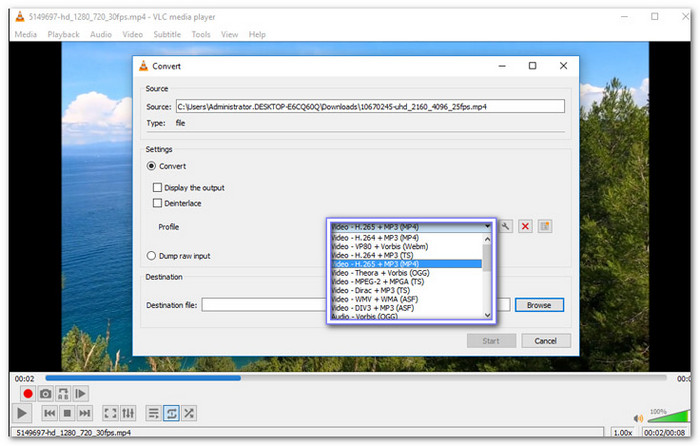Click Browse for destination file
This screenshot has width=700, height=446.
point(539,305)
